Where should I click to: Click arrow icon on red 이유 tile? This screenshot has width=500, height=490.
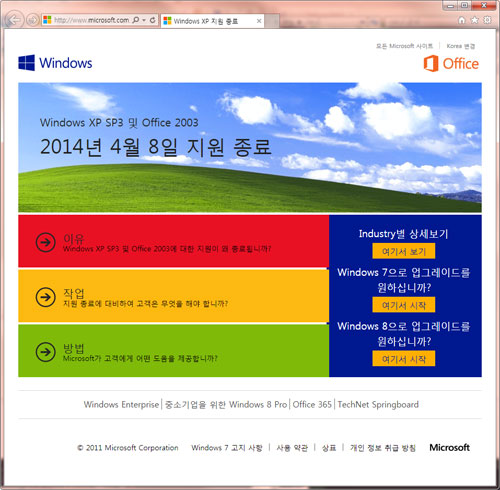[x=45, y=242]
